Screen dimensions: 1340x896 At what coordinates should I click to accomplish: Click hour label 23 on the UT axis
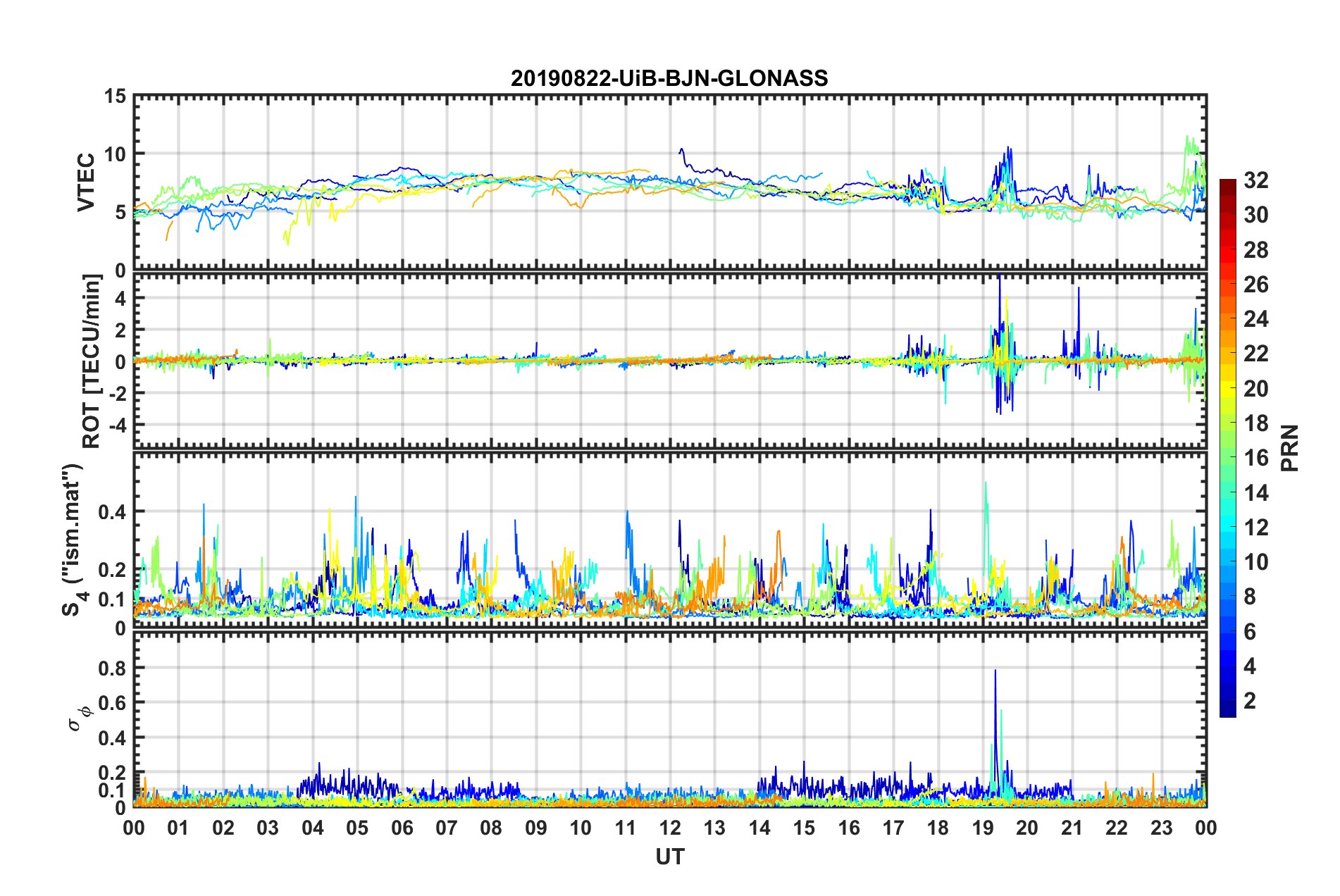pos(1162,828)
